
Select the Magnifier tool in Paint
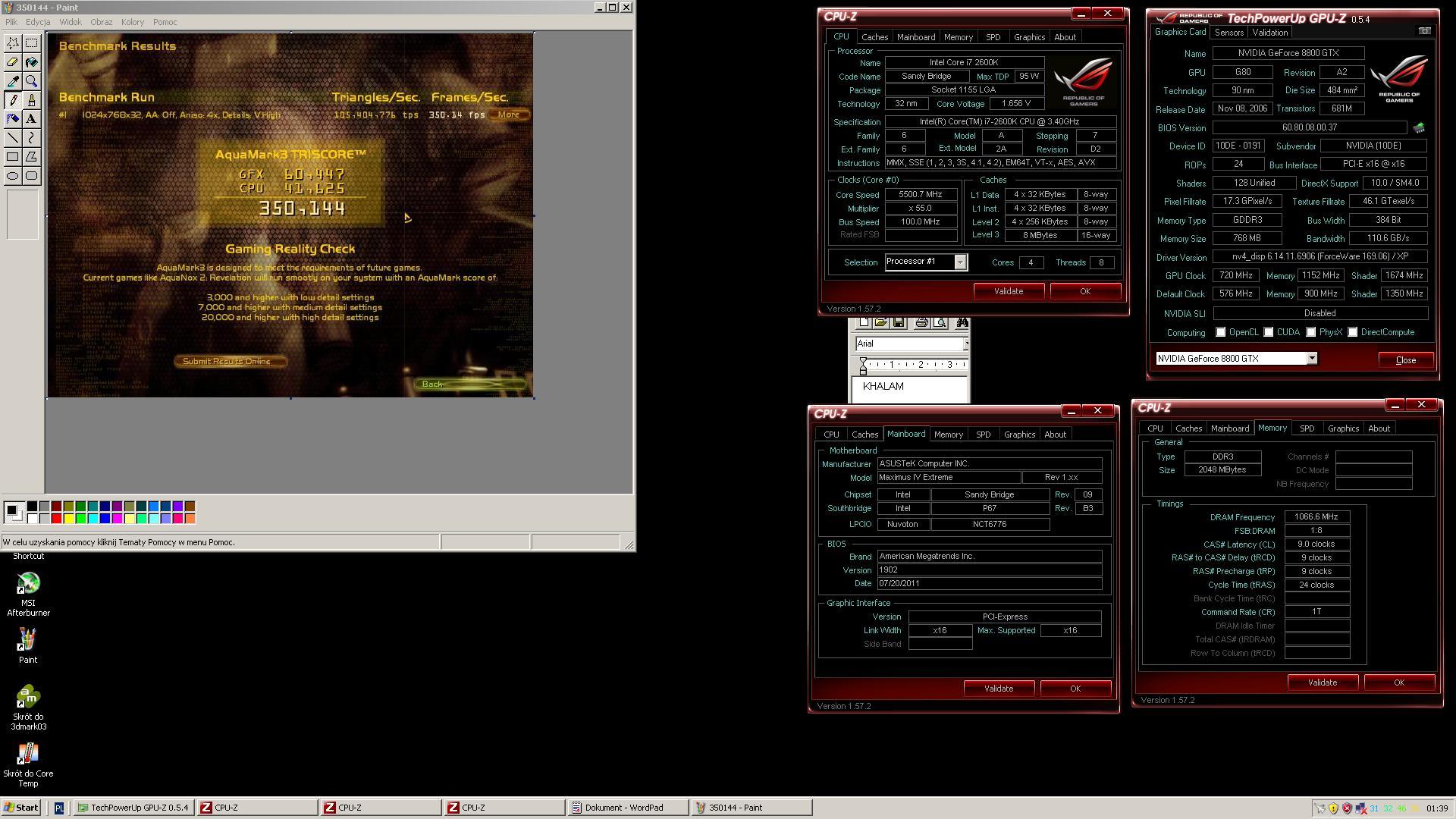(31, 81)
